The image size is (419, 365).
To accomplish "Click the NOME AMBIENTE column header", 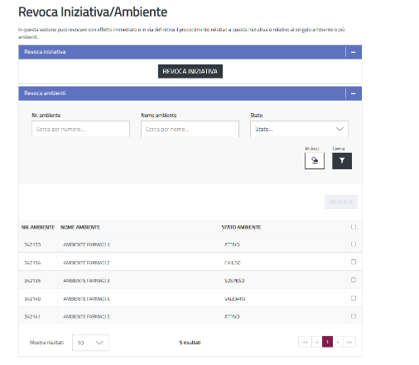I will (80, 227).
